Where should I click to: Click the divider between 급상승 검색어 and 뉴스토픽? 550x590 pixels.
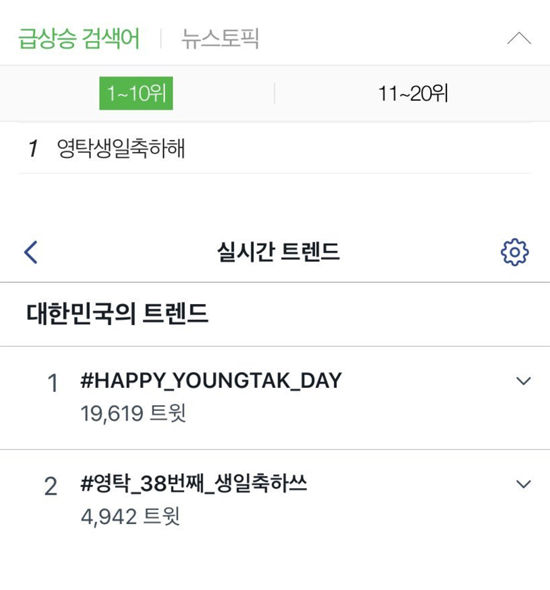point(161,38)
